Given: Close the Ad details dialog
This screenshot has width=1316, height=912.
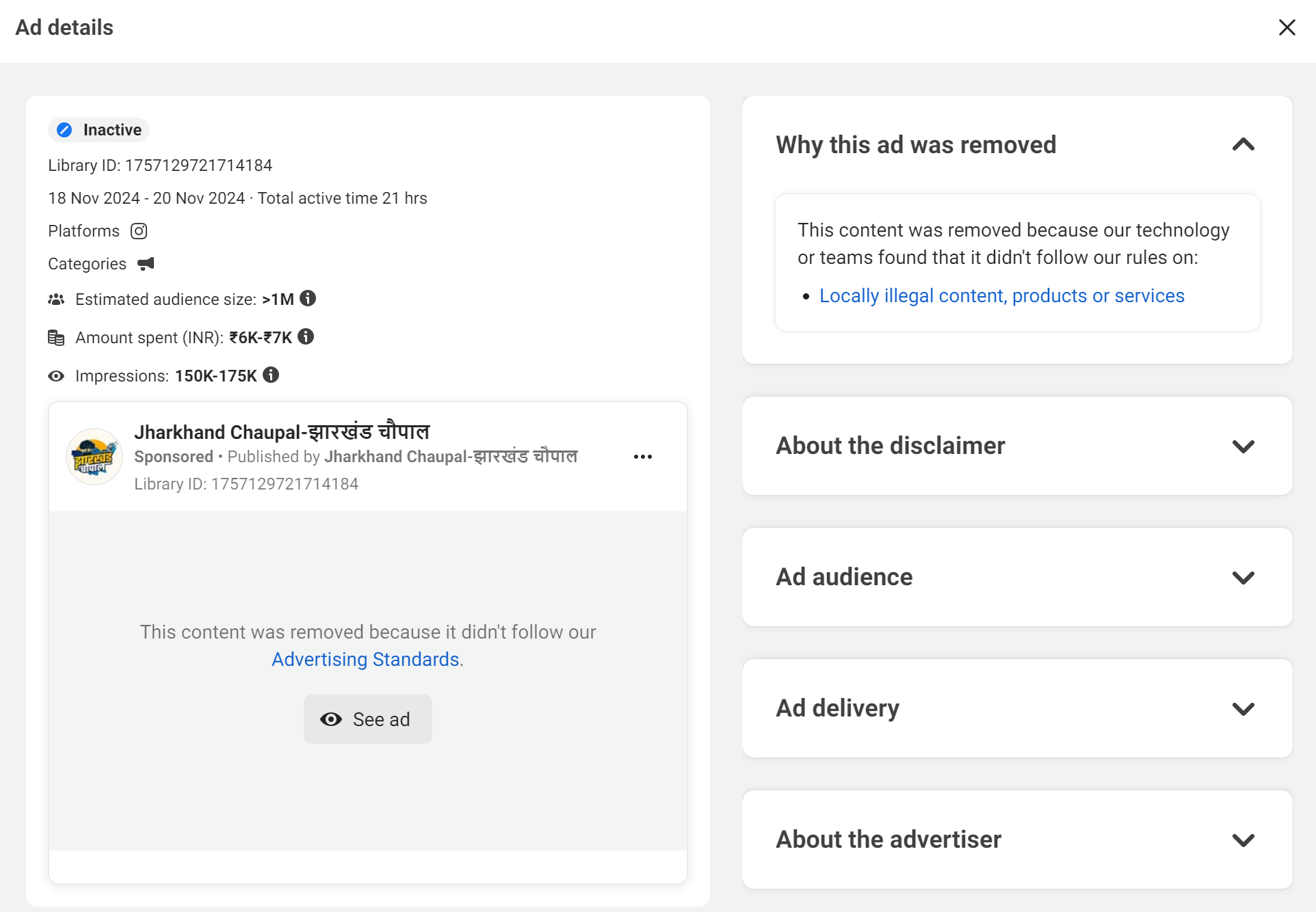Looking at the screenshot, I should [1287, 27].
